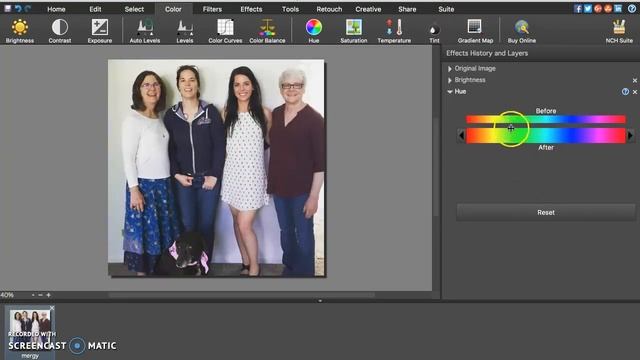Collapse the thumbnail panel arrow

click(320, 301)
